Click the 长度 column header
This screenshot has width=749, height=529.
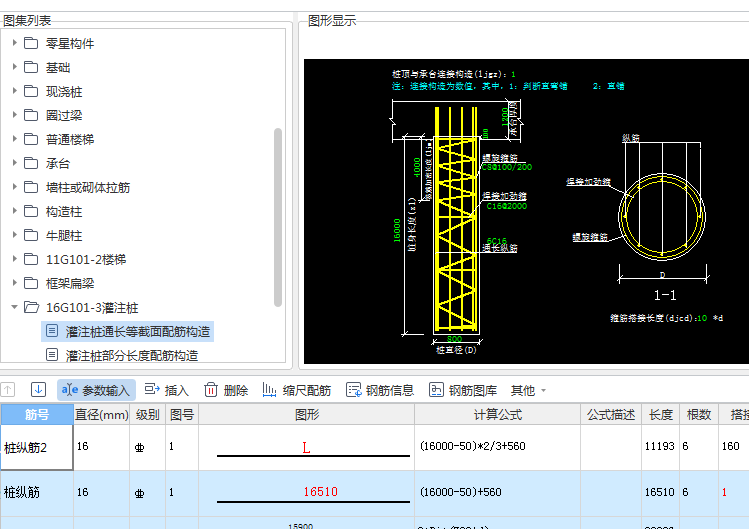pyautogui.click(x=661, y=414)
